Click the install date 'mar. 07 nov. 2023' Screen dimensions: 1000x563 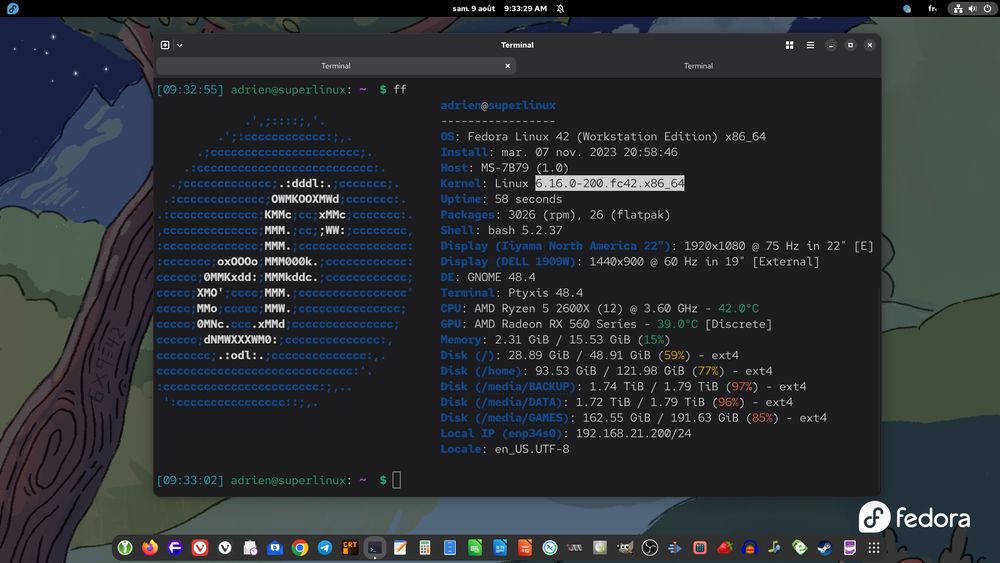click(x=559, y=152)
